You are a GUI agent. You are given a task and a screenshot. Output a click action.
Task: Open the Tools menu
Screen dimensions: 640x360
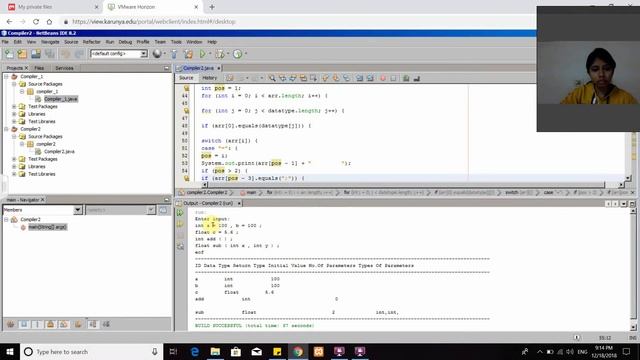coord(176,42)
